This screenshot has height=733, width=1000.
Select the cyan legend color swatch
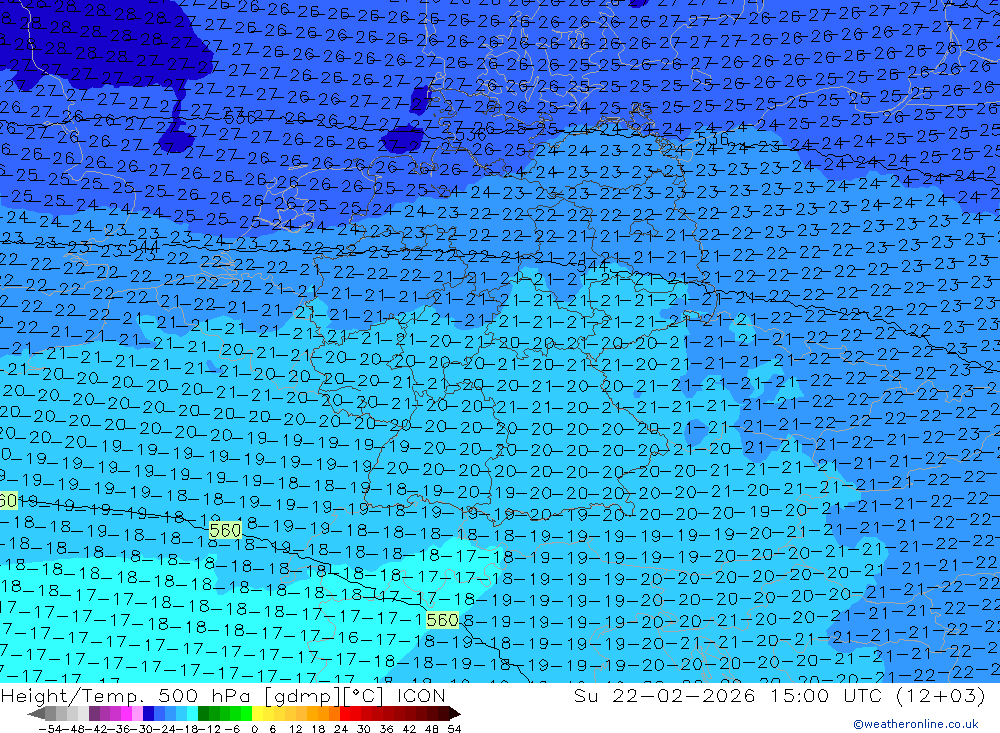click(x=192, y=713)
